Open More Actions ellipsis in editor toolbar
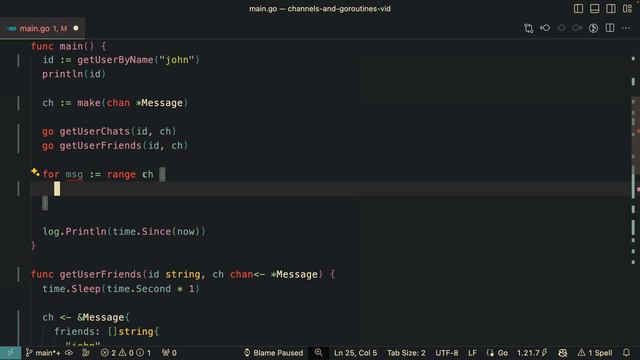Screen dimensions: 640x360 click(x=626, y=28)
